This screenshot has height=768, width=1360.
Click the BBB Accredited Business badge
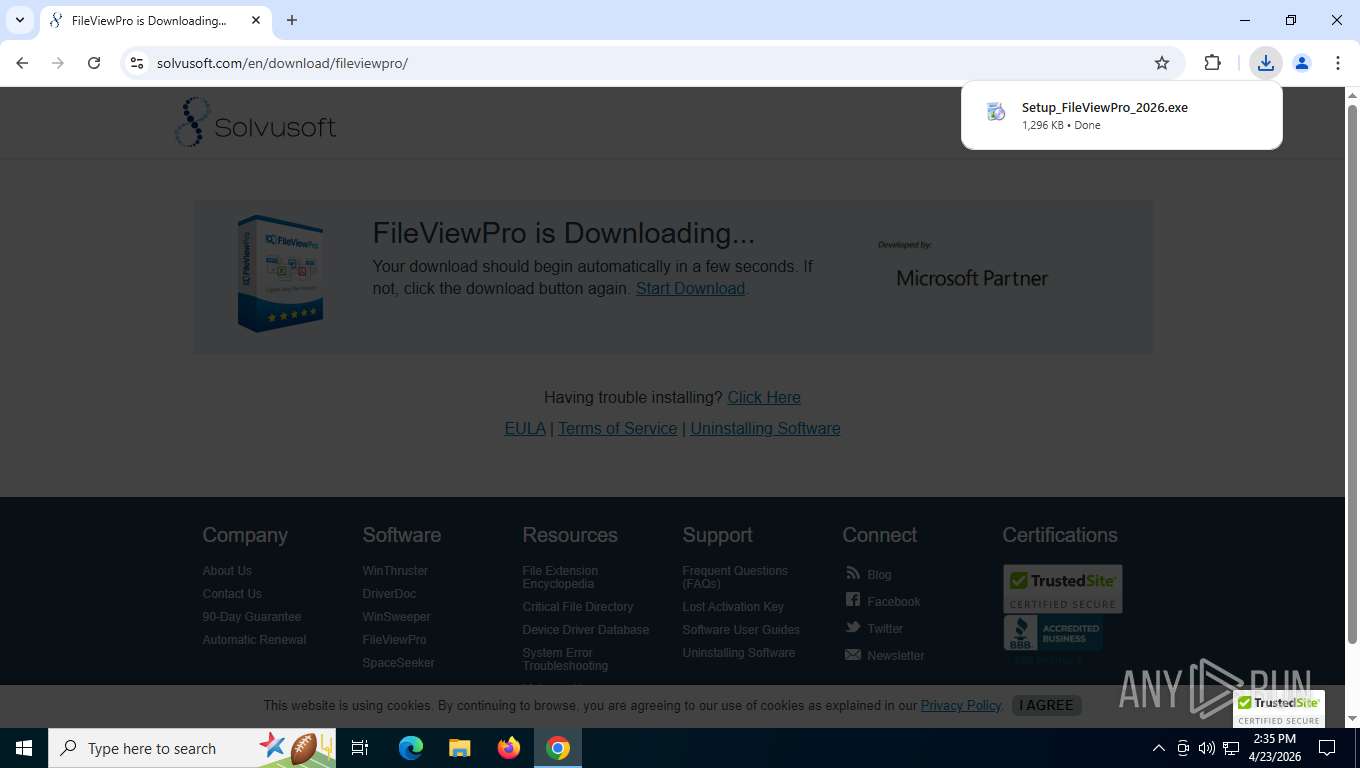pyautogui.click(x=1053, y=634)
